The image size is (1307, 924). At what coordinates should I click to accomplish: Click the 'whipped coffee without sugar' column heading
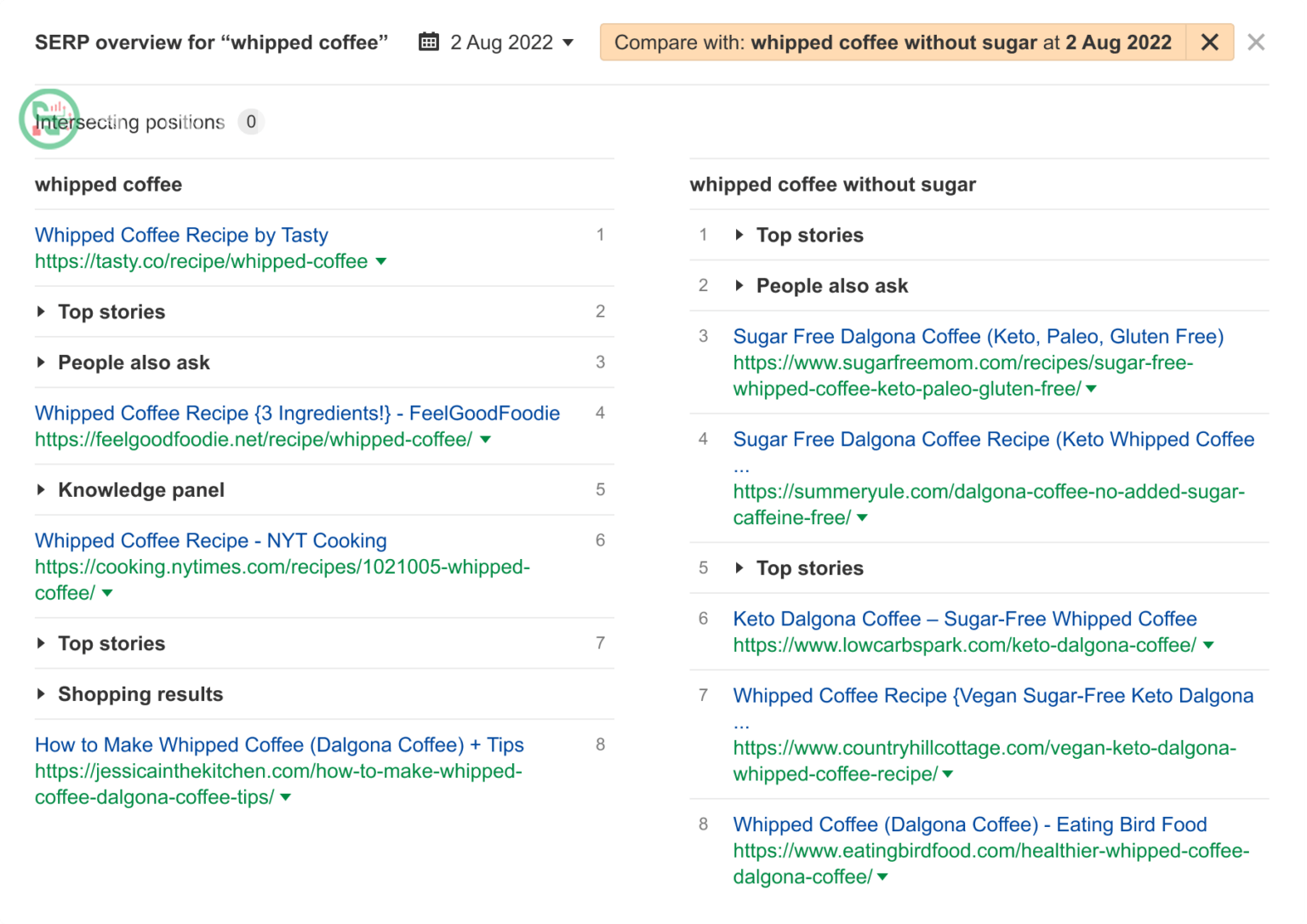click(832, 185)
